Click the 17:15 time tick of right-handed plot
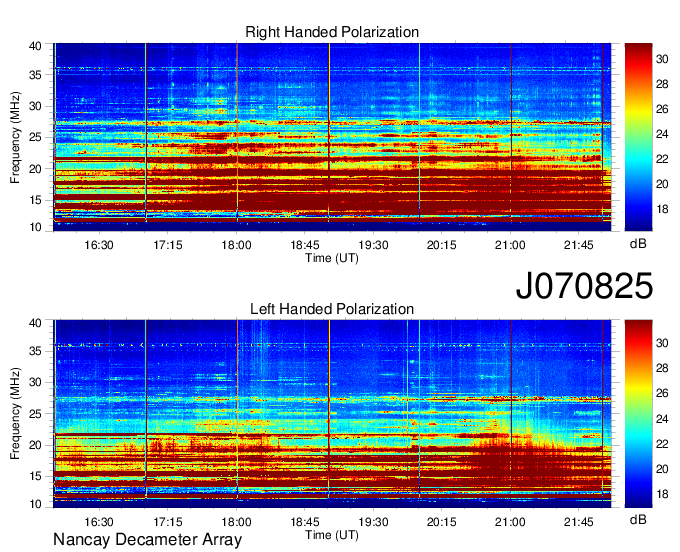This screenshot has width=680, height=552. click(x=167, y=245)
